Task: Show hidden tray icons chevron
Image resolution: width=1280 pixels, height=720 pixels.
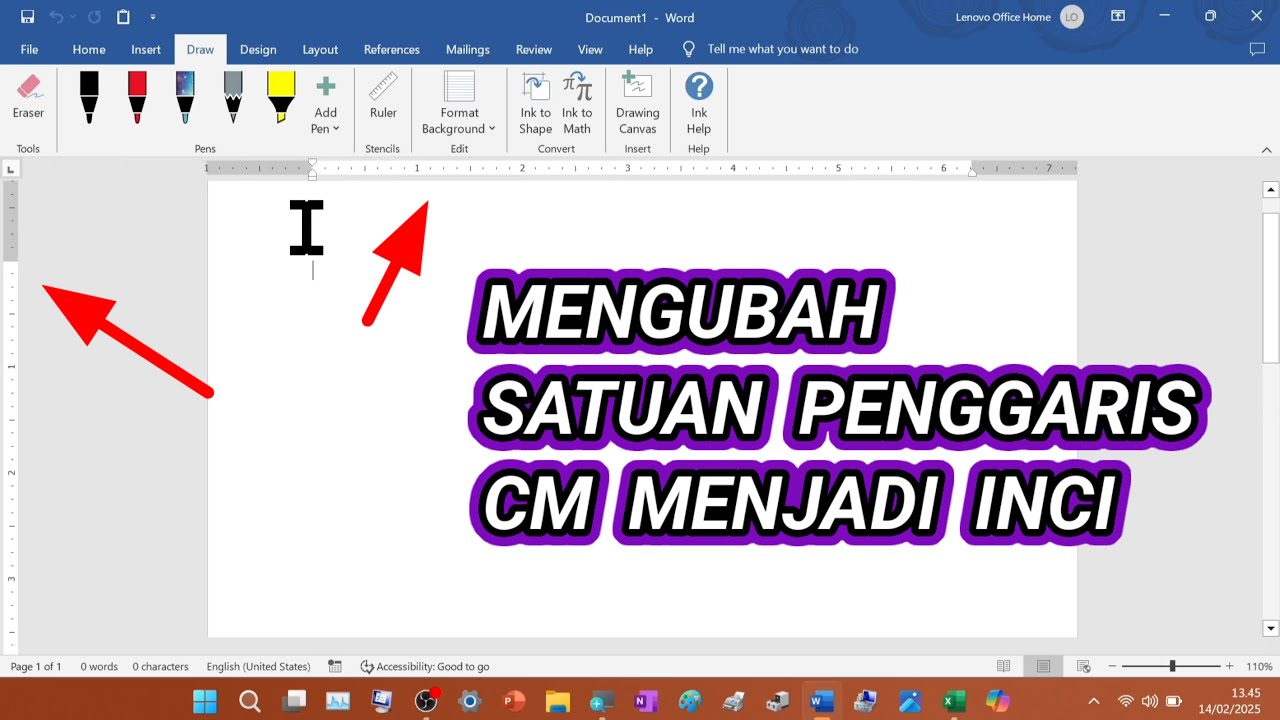Action: click(x=1093, y=701)
